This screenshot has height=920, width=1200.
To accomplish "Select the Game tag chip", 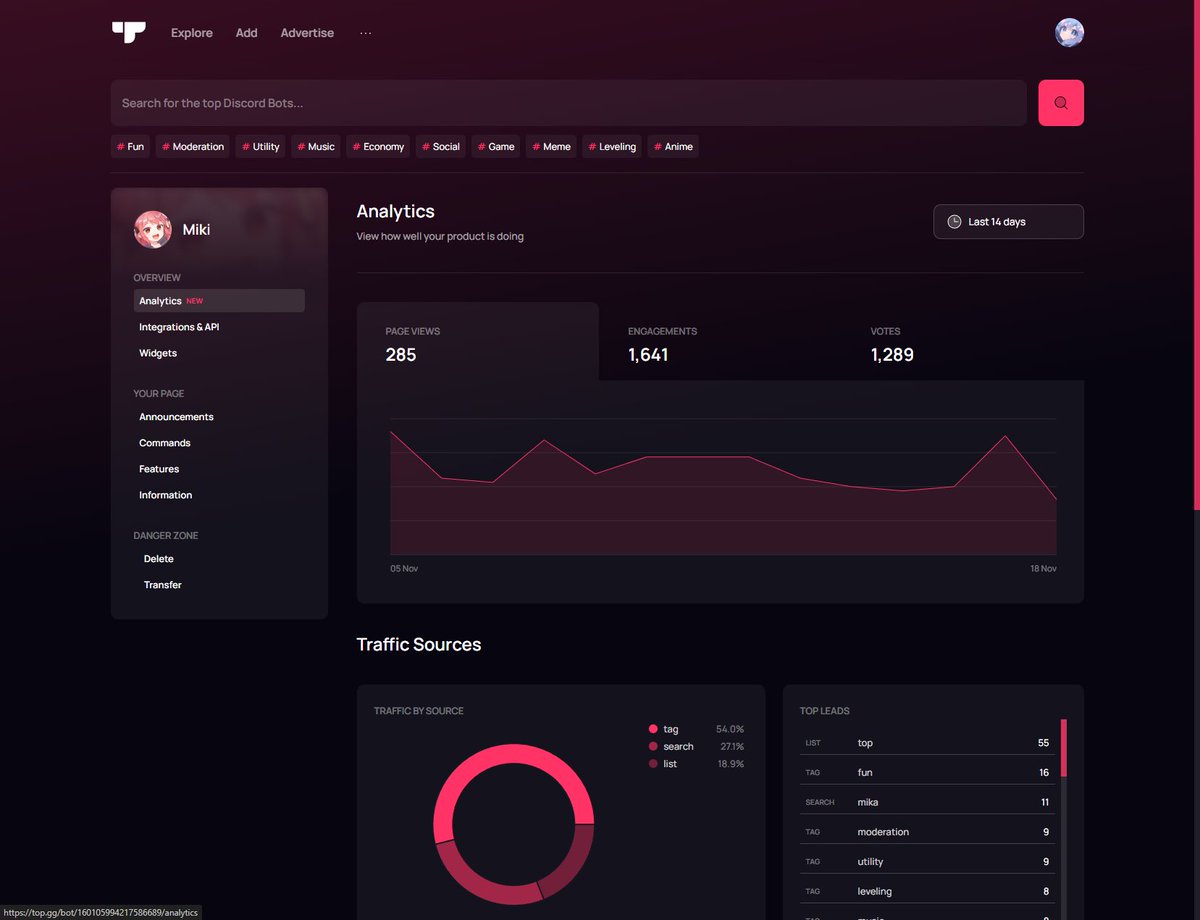I will (496, 147).
